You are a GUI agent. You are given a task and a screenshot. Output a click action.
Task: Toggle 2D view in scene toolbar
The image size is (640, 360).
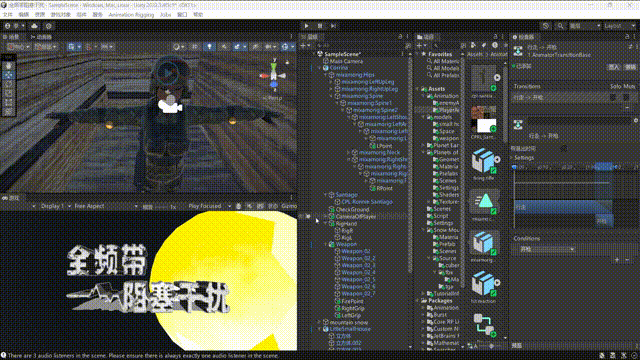tap(195, 47)
